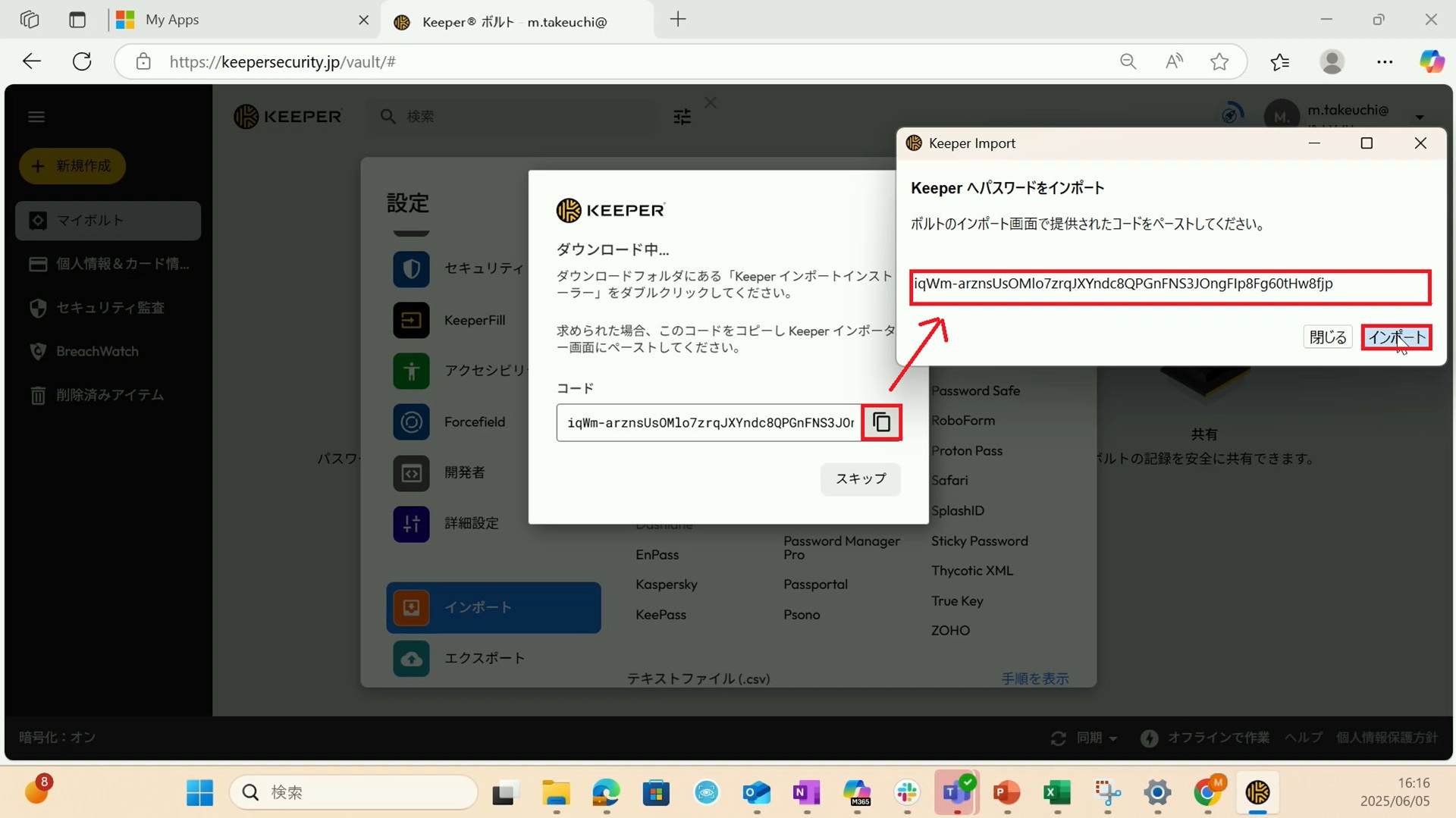This screenshot has width=1456, height=818.
Task: Click the code field in Keeper Import dialog
Action: tap(1170, 287)
